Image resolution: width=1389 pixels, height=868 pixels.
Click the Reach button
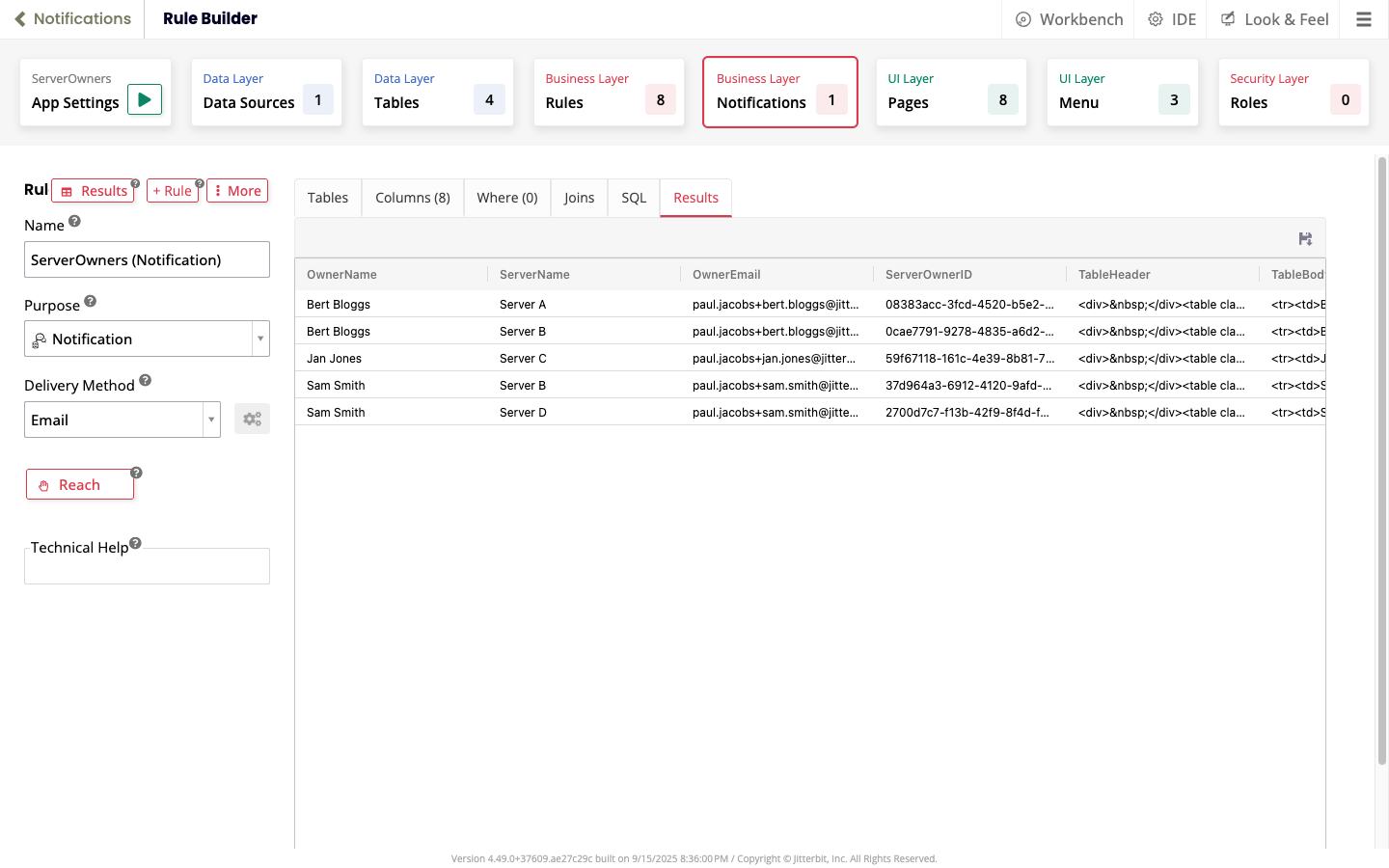point(80,483)
